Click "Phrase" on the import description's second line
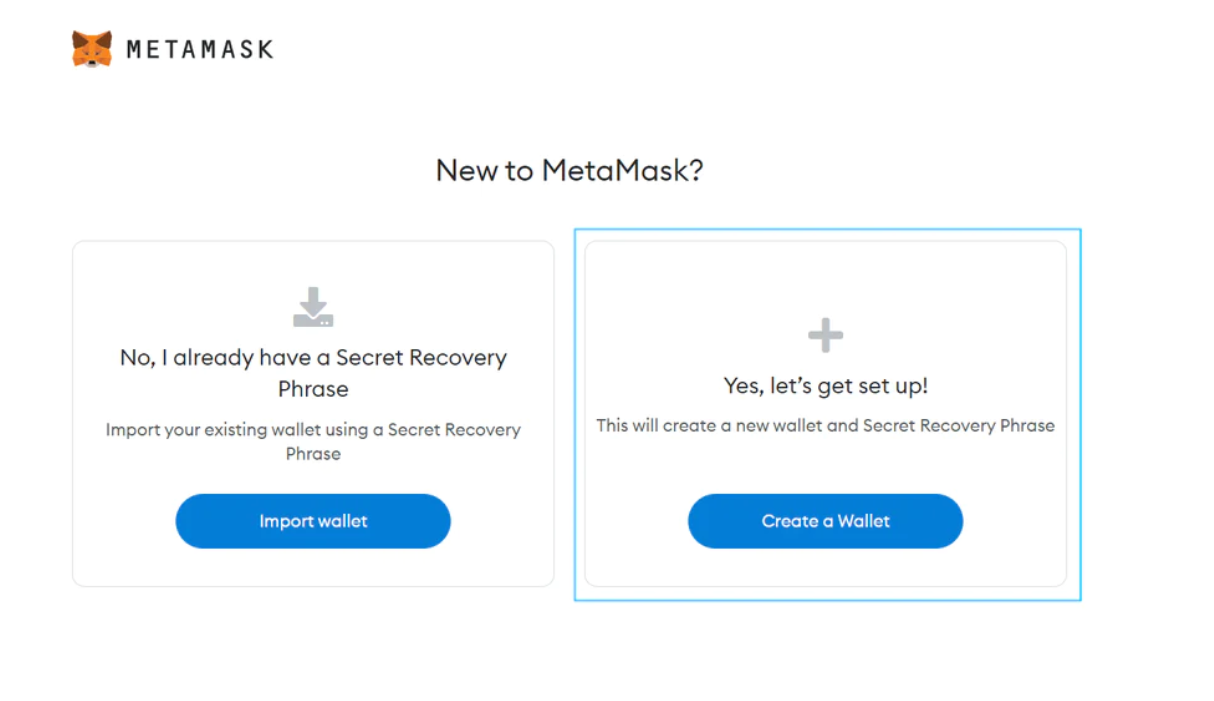Viewport: 1214px width, 701px height. tap(313, 454)
